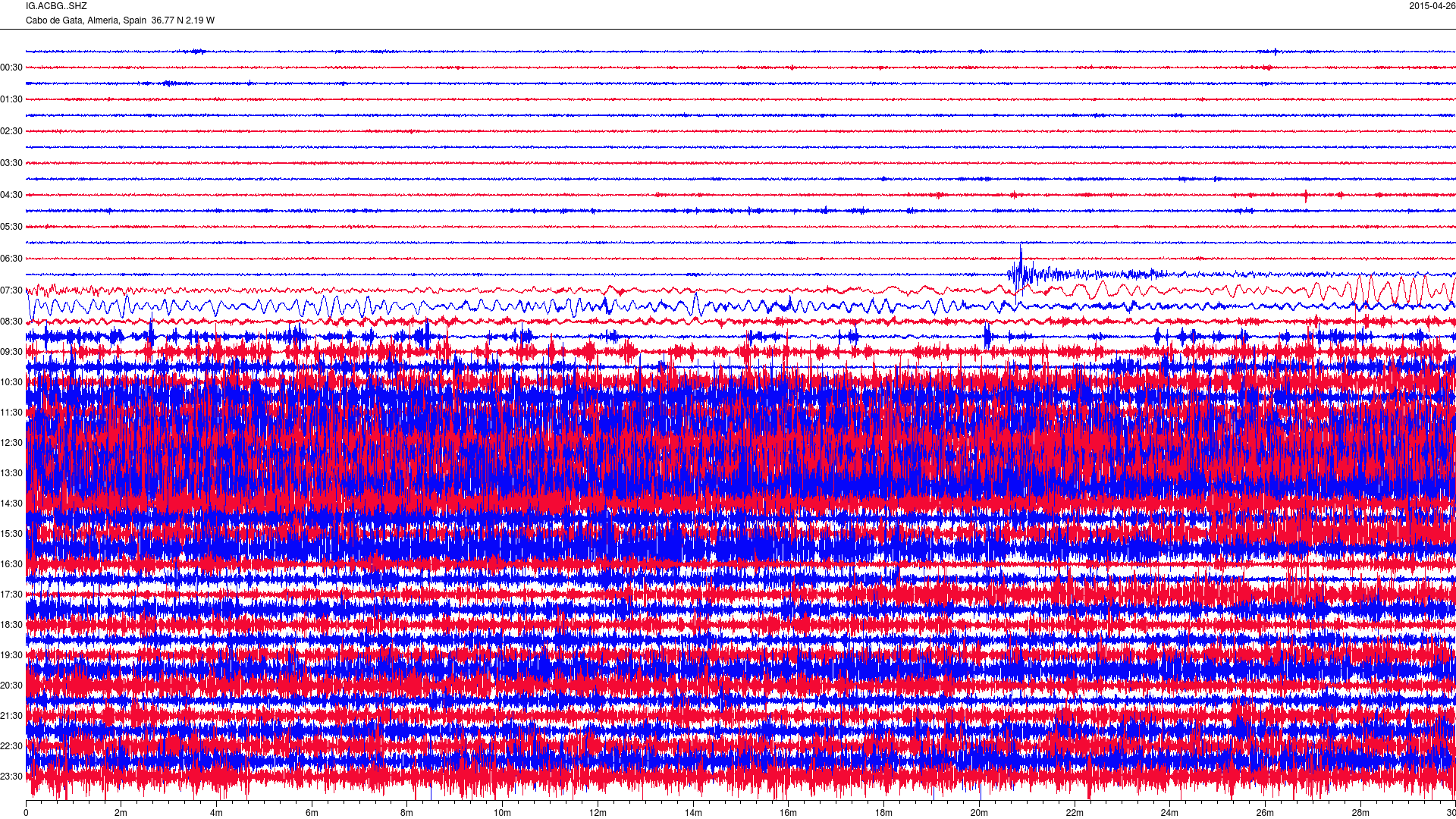Click the earthquake onset spike in the 07:00 blue trace

click(x=1021, y=273)
